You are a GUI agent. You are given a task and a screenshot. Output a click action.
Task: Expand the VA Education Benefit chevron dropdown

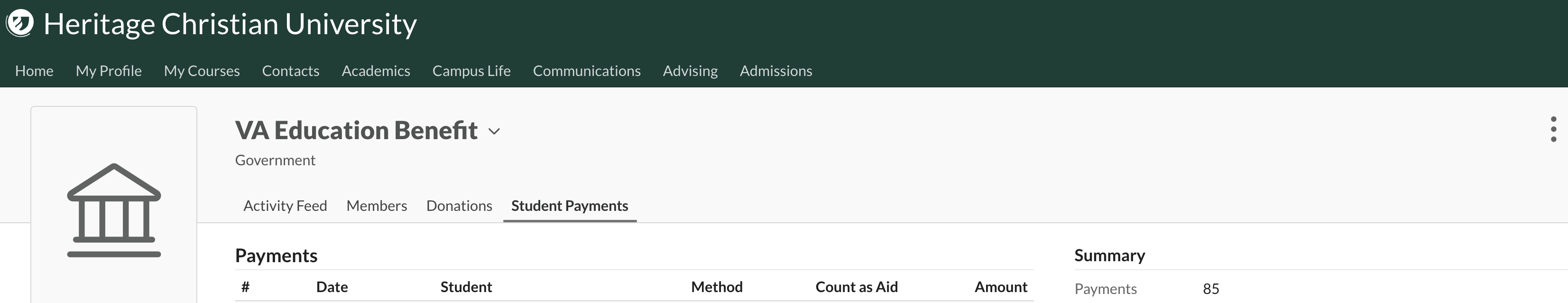[494, 132]
